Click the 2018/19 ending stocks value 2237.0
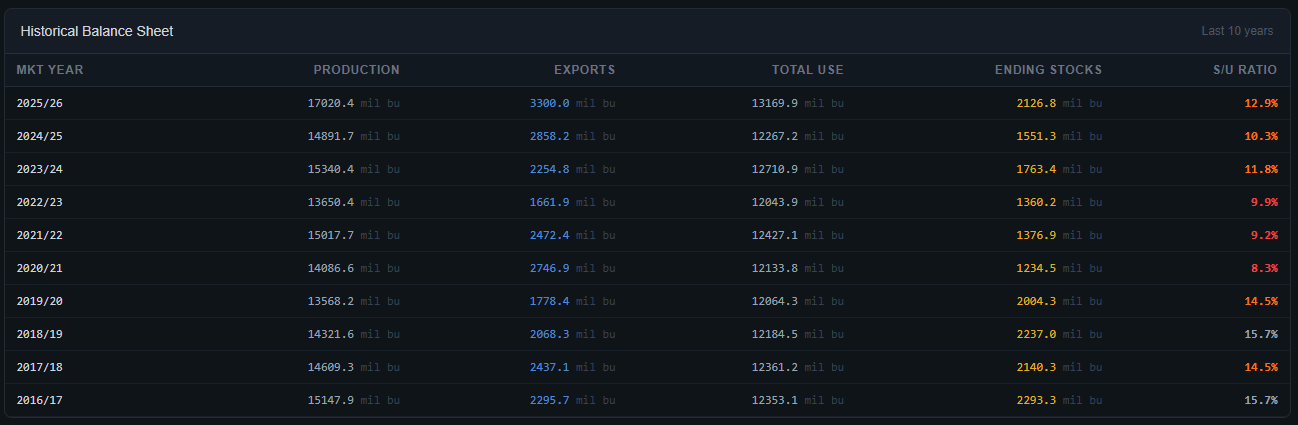This screenshot has width=1298, height=425. pos(1036,334)
